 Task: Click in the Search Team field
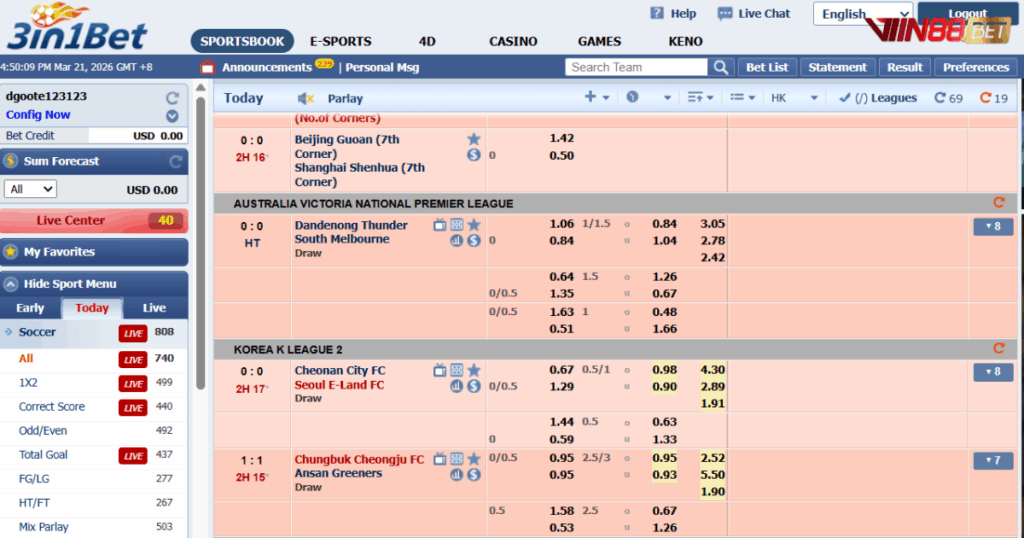click(x=636, y=67)
